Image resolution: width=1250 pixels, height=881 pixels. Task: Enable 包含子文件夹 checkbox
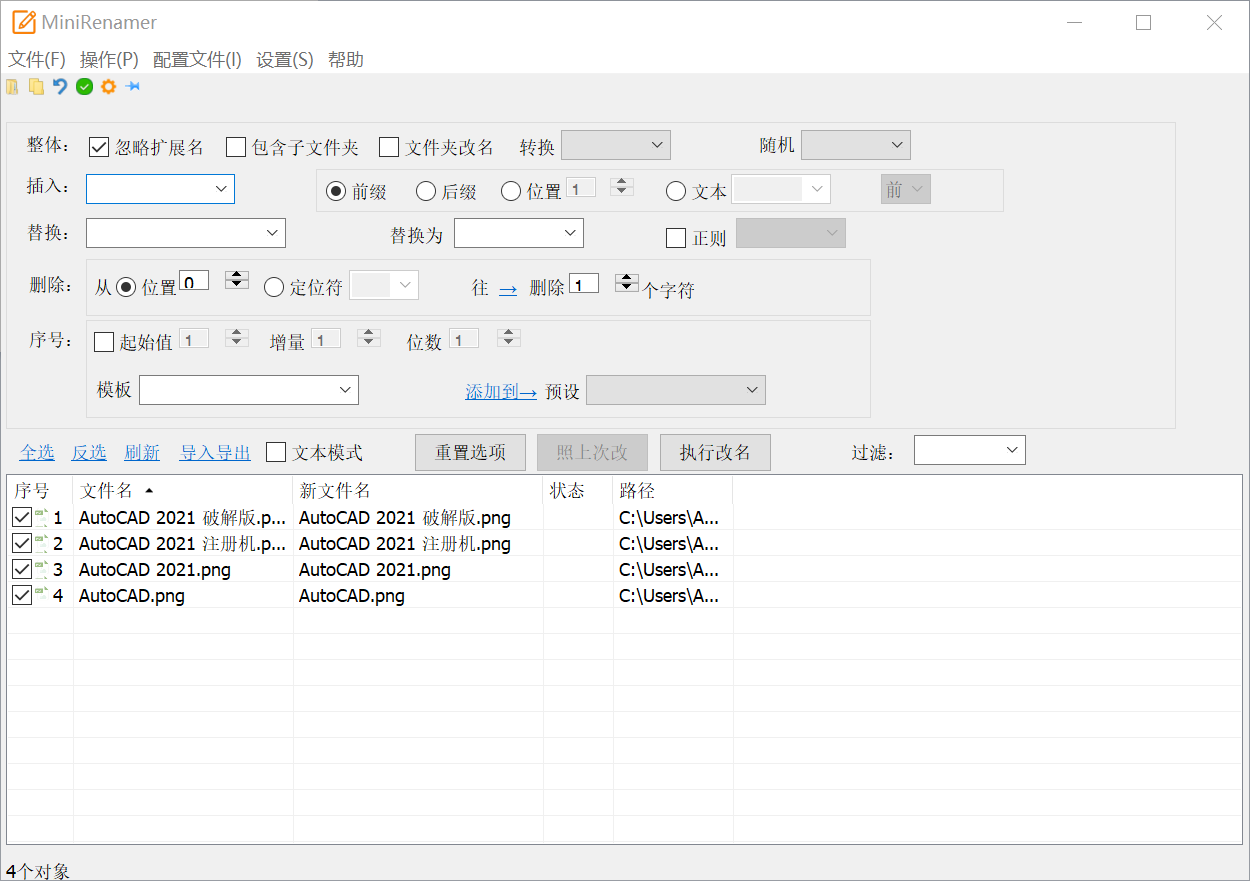[x=236, y=147]
